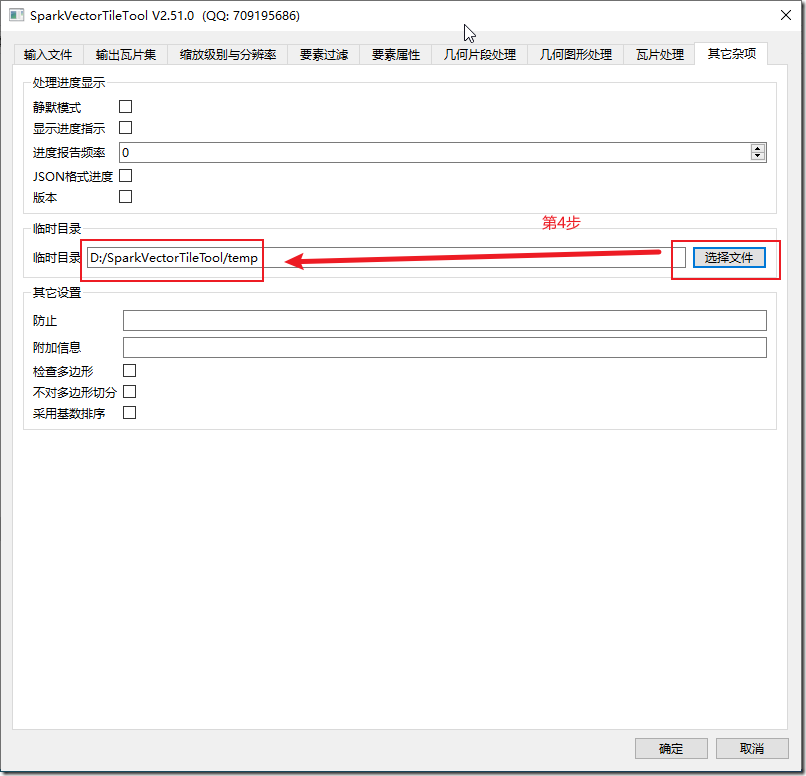This screenshot has width=806, height=776.
Task: Click the SparkVectorTileTool title bar icon
Action: (16, 15)
